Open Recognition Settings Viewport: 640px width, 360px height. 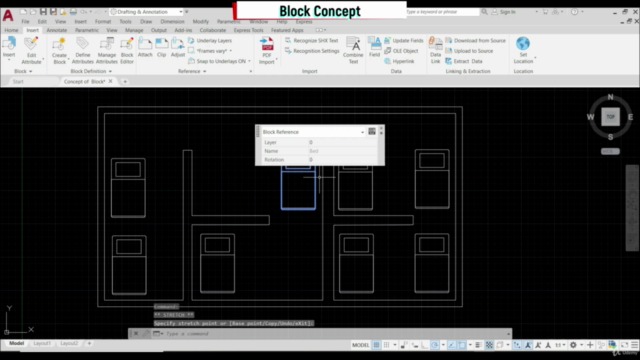tap(312, 51)
